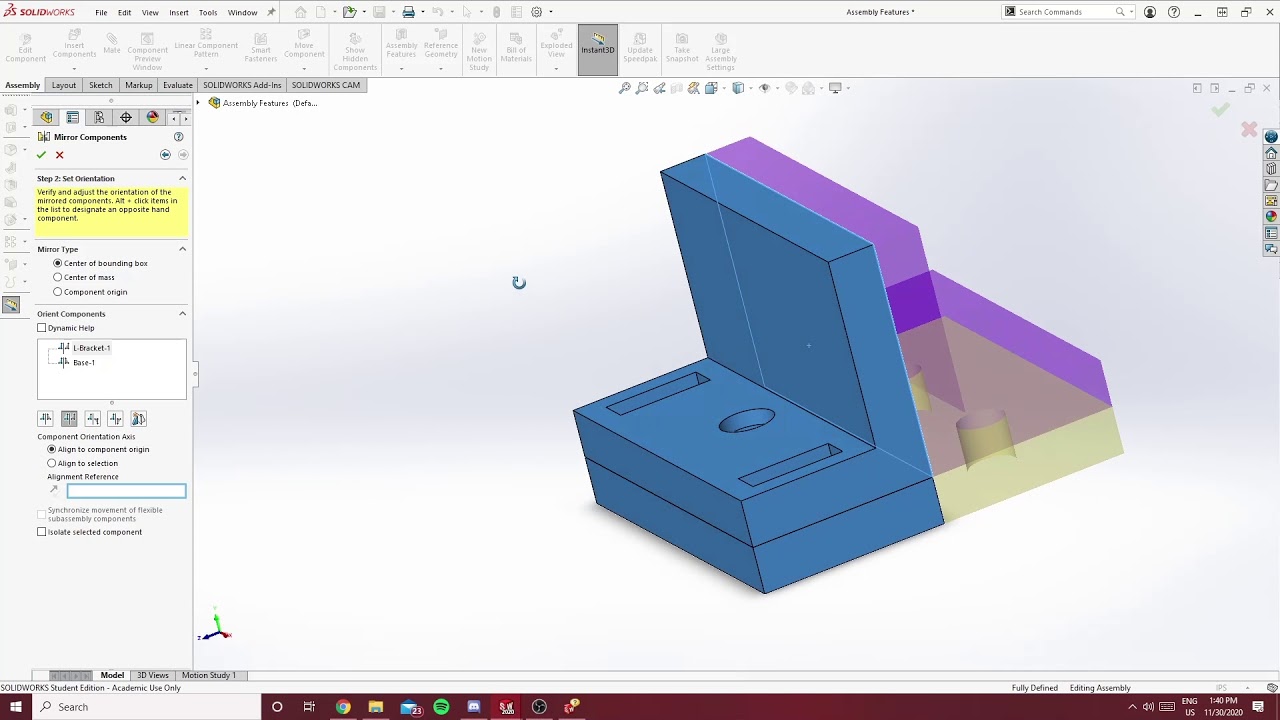This screenshot has height=720, width=1280.
Task: Confirm Mirror Components with green checkmark
Action: pyautogui.click(x=41, y=155)
